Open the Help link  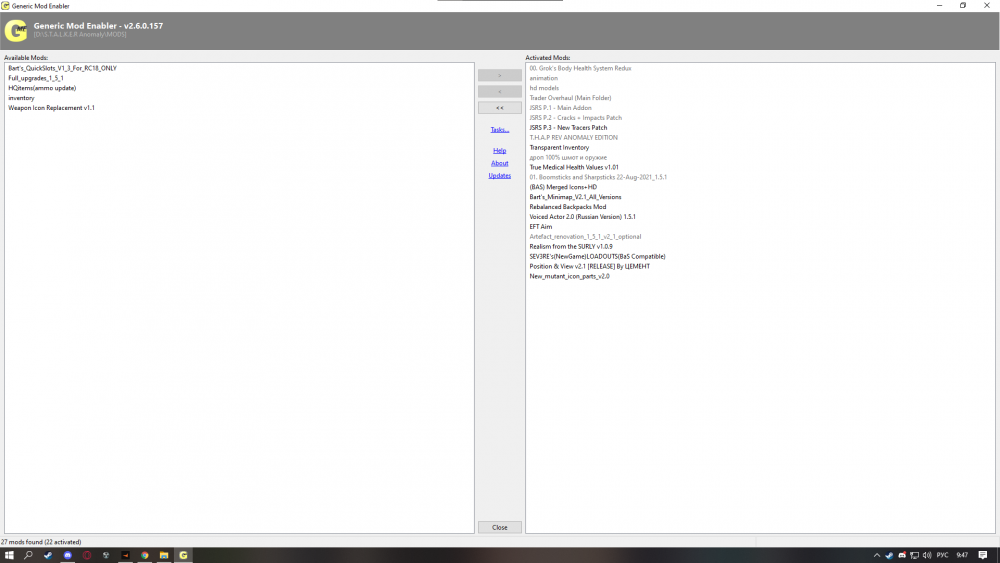coord(499,150)
